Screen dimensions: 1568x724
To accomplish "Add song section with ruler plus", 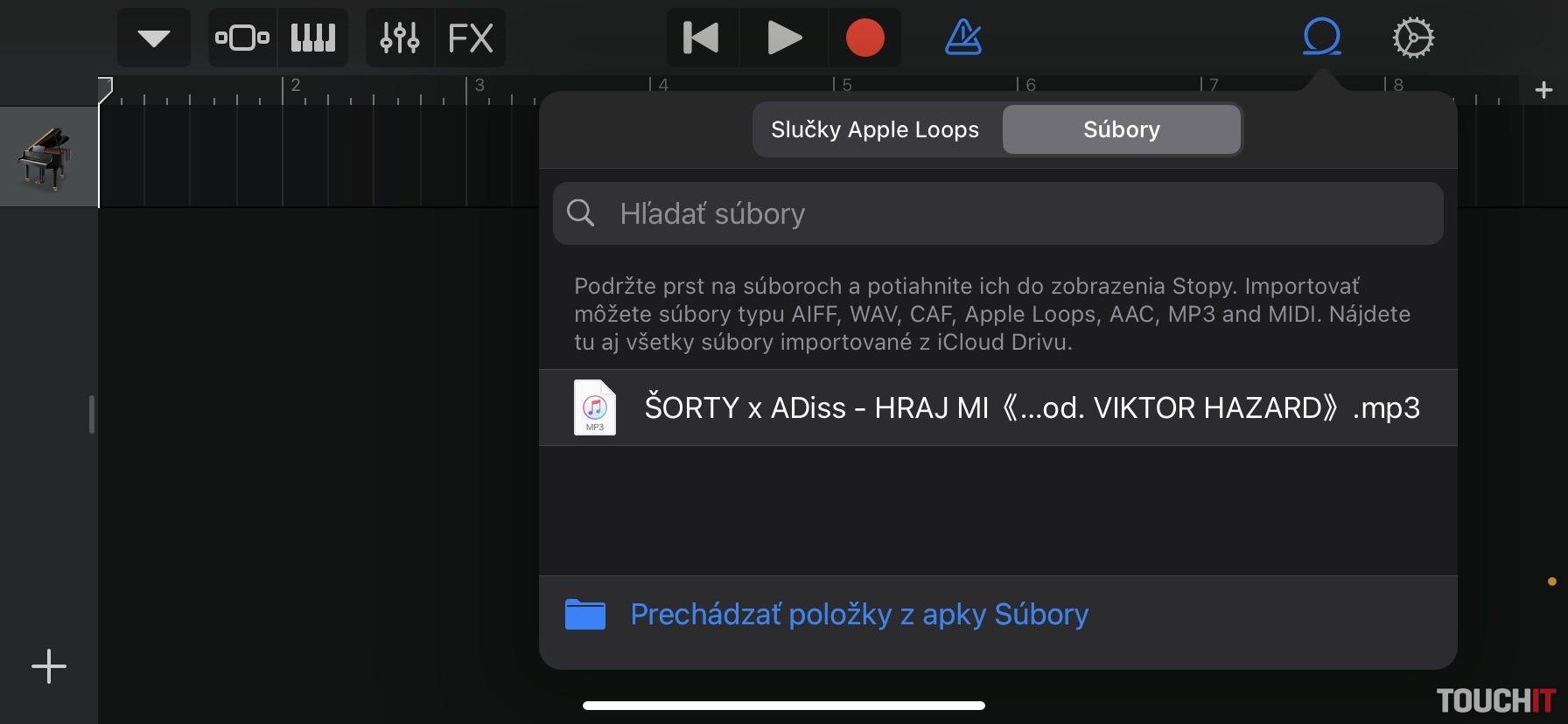I will (1543, 90).
